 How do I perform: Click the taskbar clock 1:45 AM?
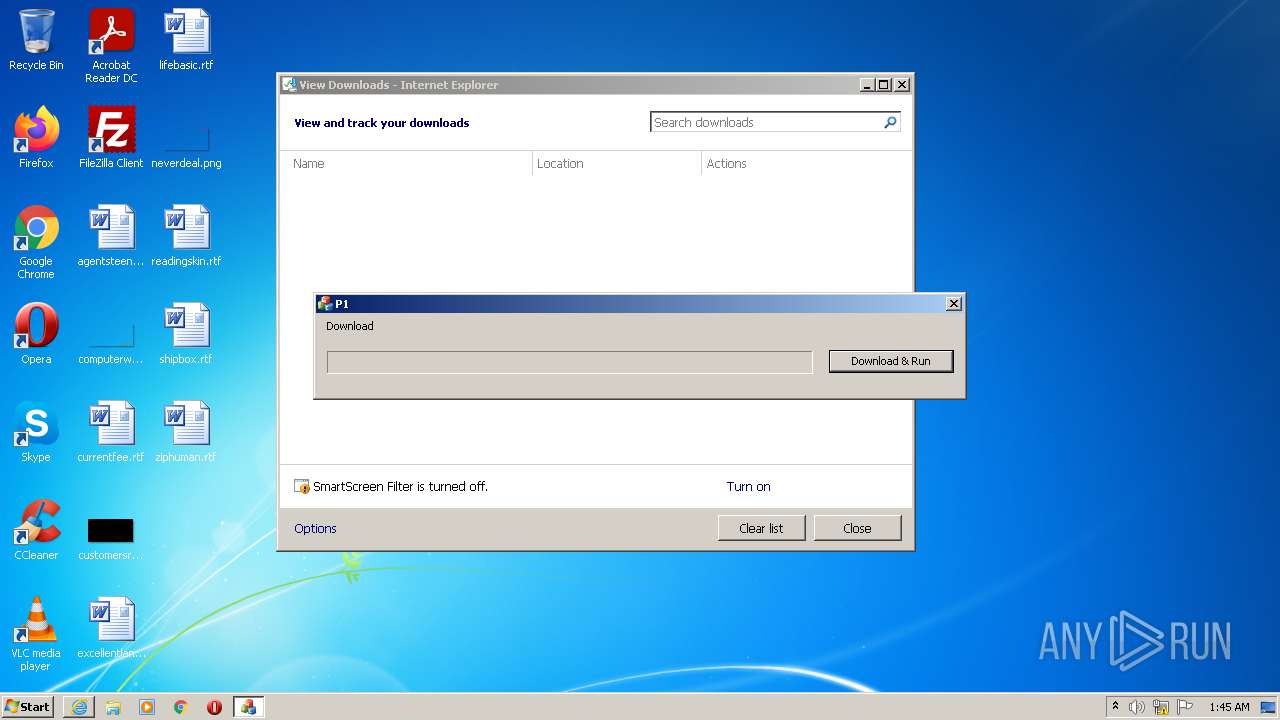[x=1229, y=707]
